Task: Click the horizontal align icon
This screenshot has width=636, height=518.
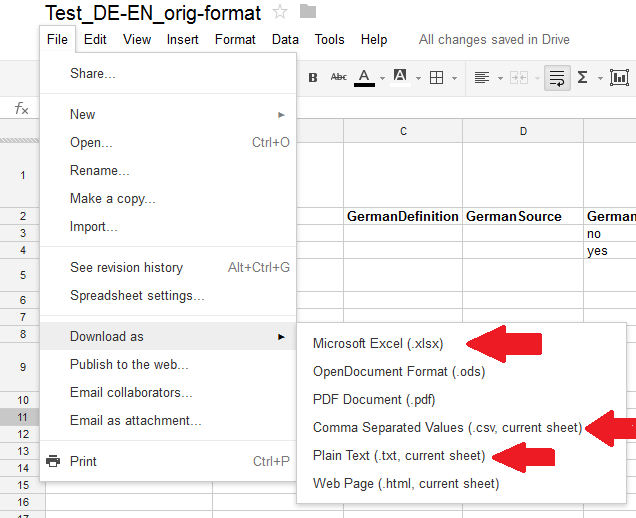Action: (482, 77)
